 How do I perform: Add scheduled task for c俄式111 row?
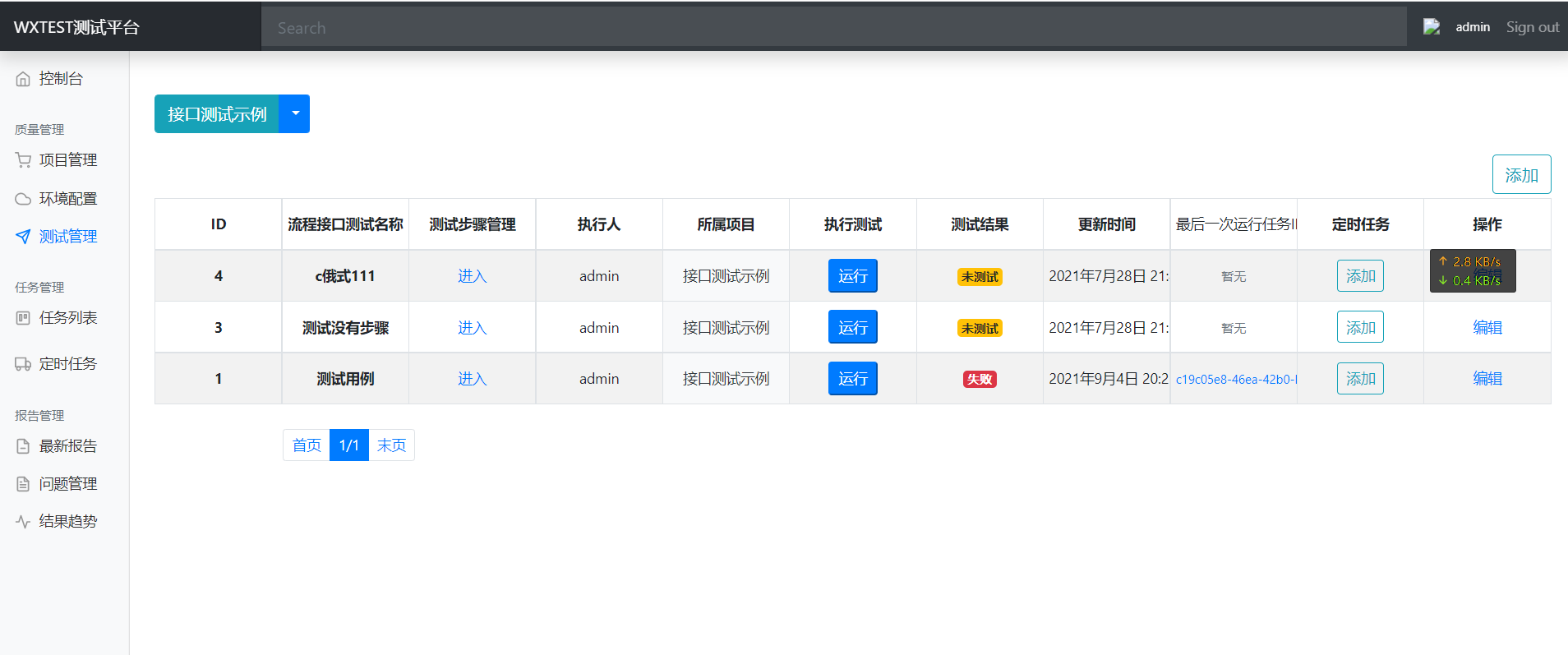[x=1360, y=276]
